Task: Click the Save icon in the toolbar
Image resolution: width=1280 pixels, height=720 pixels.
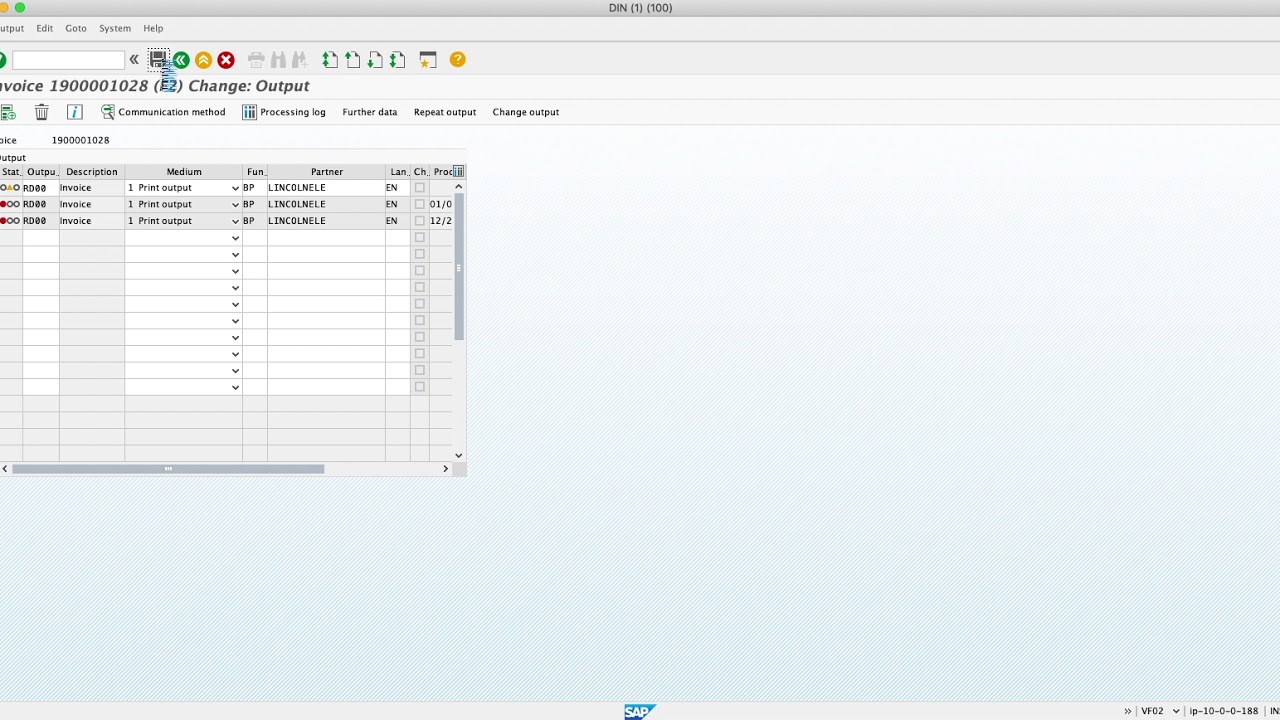Action: click(158, 60)
